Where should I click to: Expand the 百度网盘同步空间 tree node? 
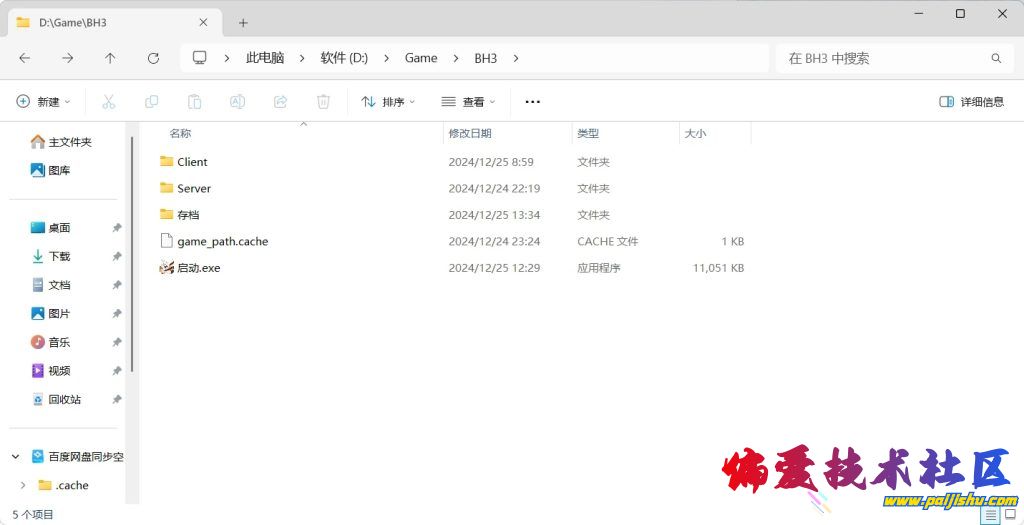16,457
